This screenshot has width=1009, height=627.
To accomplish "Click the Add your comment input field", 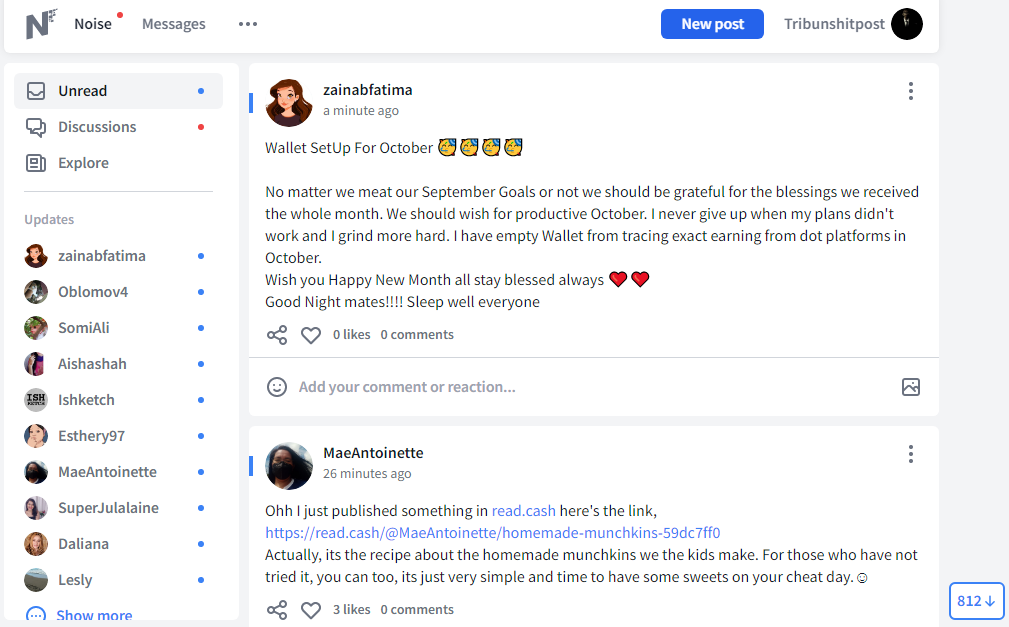I will 594,387.
